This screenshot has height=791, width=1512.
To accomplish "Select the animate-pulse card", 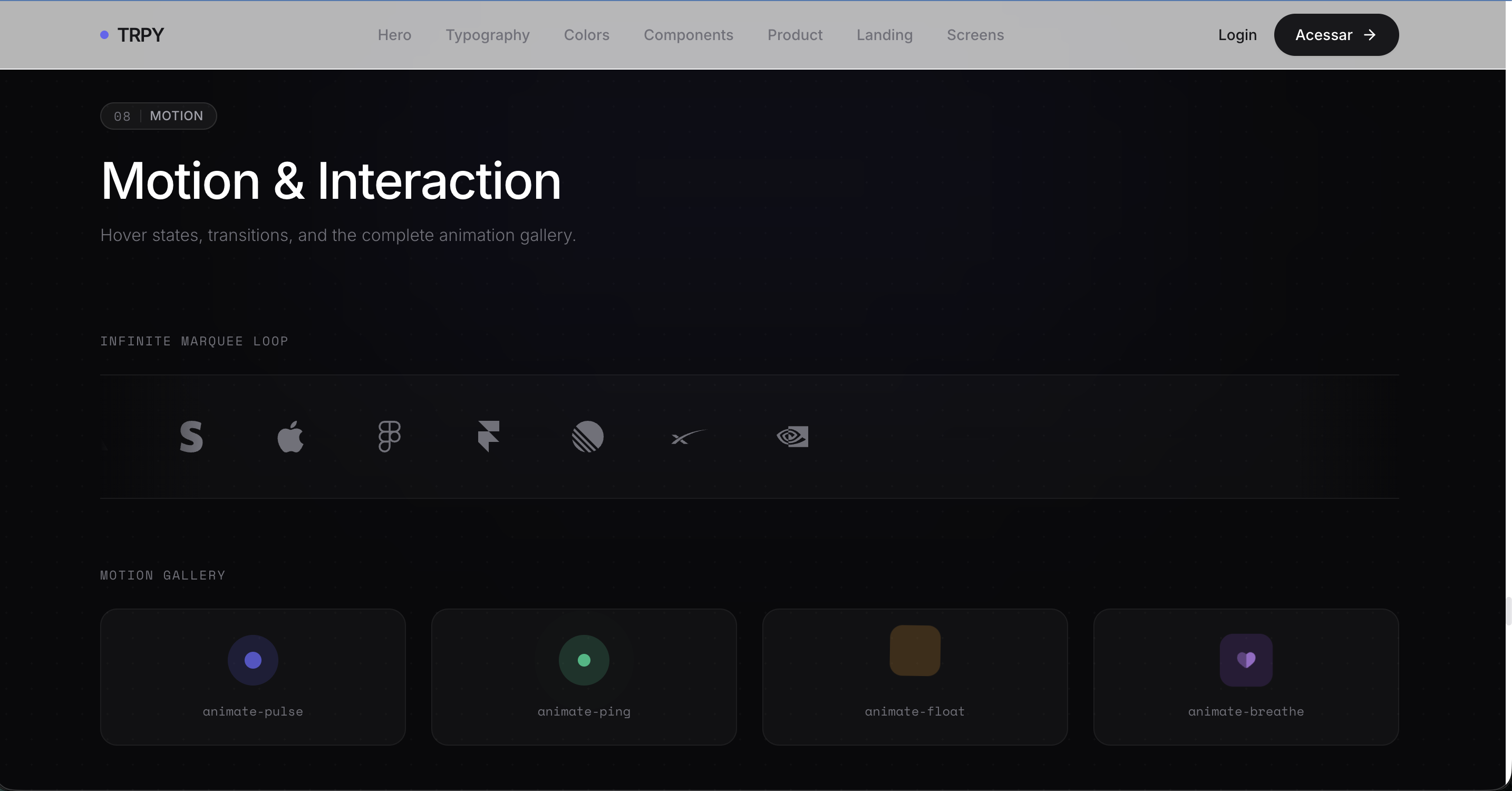I will 253,677.
